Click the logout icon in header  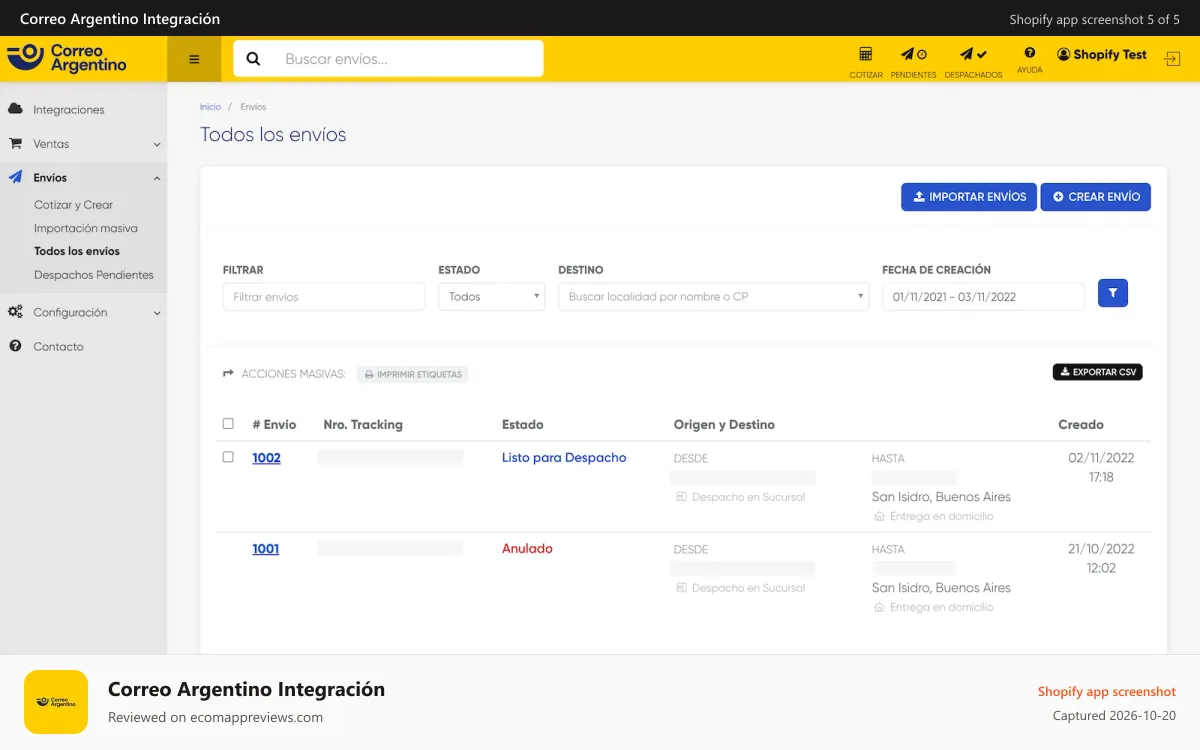(1172, 59)
